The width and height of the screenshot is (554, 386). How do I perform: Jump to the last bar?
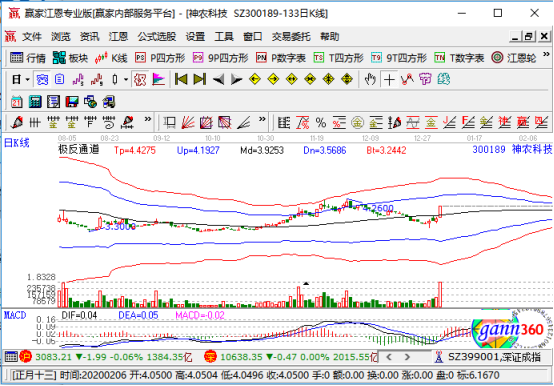tap(200, 79)
